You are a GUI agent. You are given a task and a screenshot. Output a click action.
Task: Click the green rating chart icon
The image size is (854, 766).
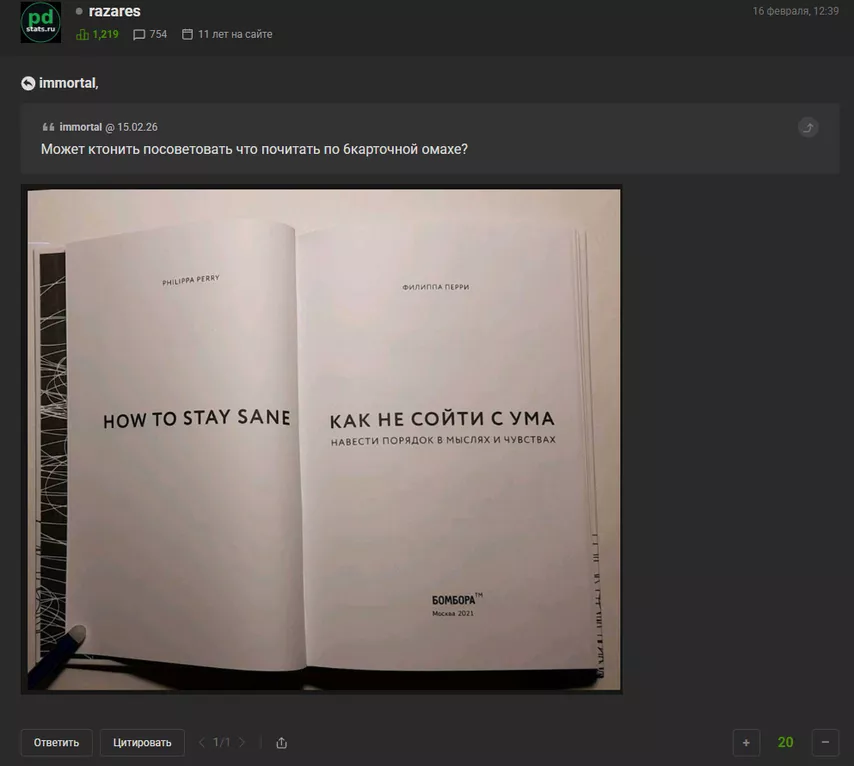[83, 34]
